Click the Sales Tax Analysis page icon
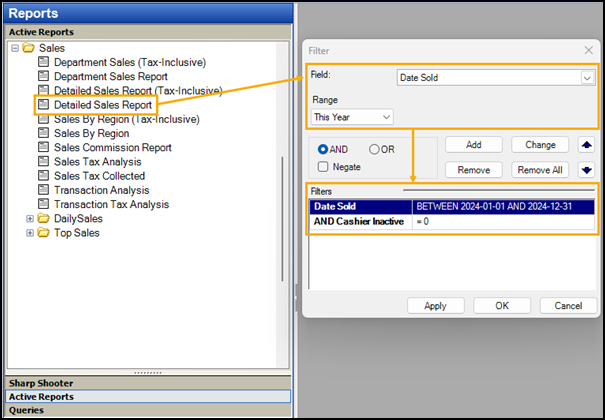This screenshot has width=605, height=420. tap(44, 161)
